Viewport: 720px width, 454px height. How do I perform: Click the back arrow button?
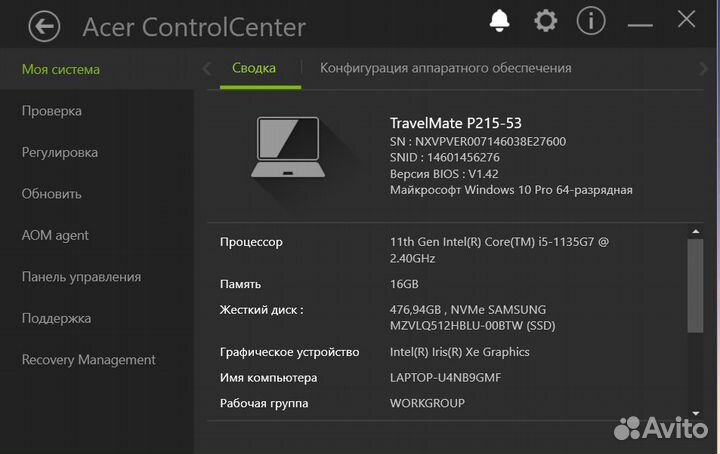[44, 27]
